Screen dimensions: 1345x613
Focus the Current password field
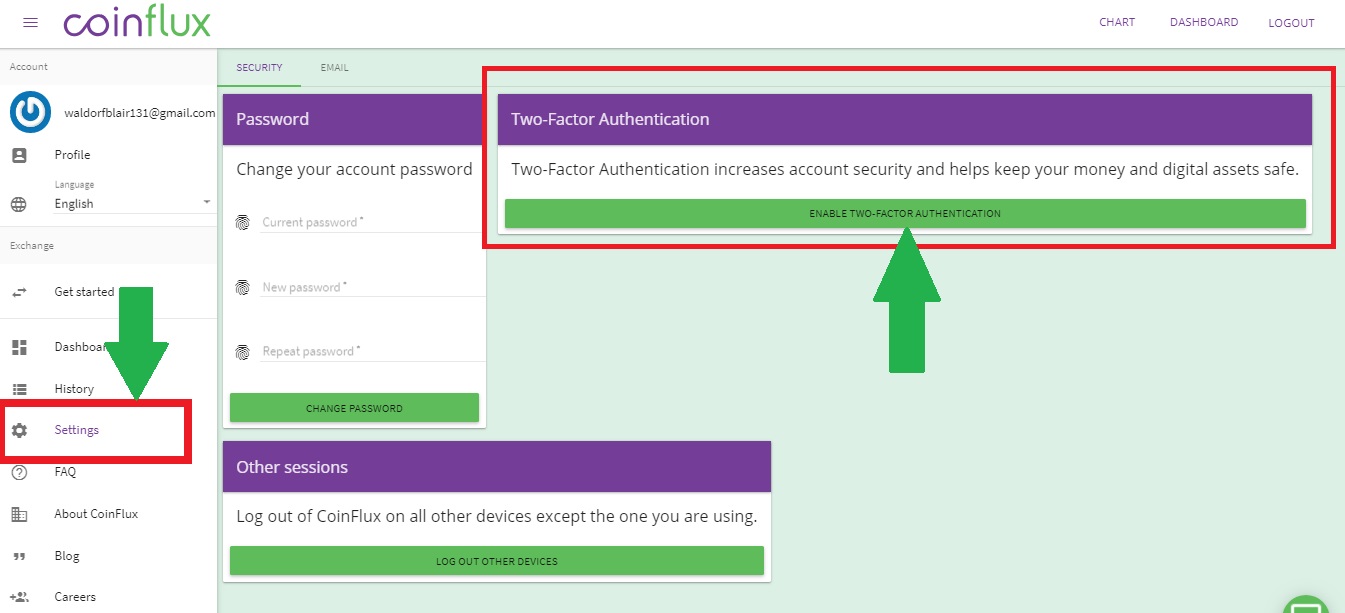[373, 223]
